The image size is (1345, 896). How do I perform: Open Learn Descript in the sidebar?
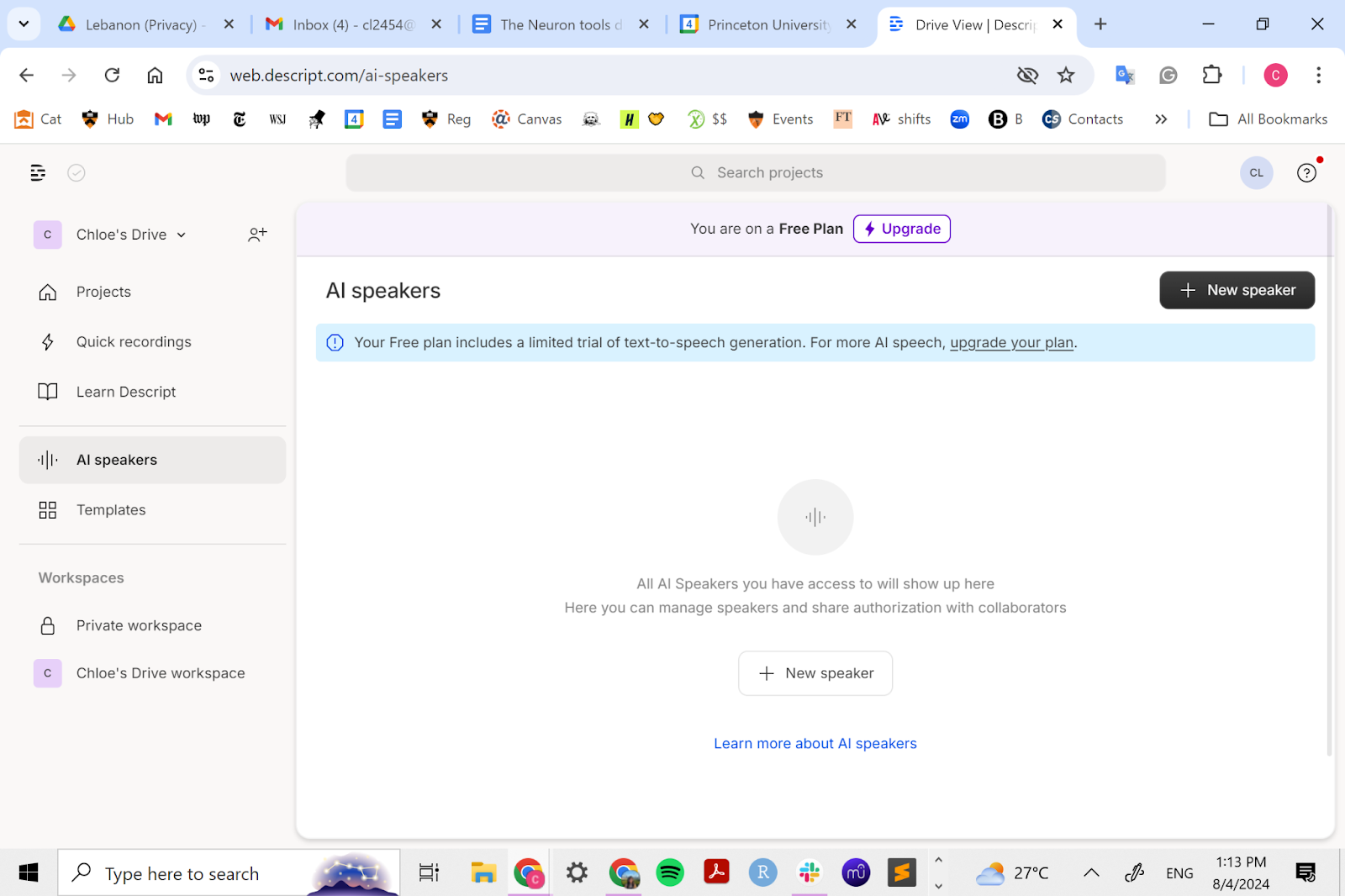(x=152, y=392)
